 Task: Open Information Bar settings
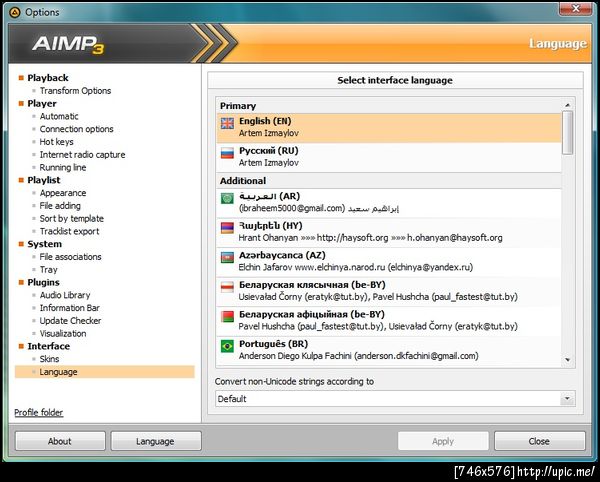pyautogui.click(x=70, y=308)
